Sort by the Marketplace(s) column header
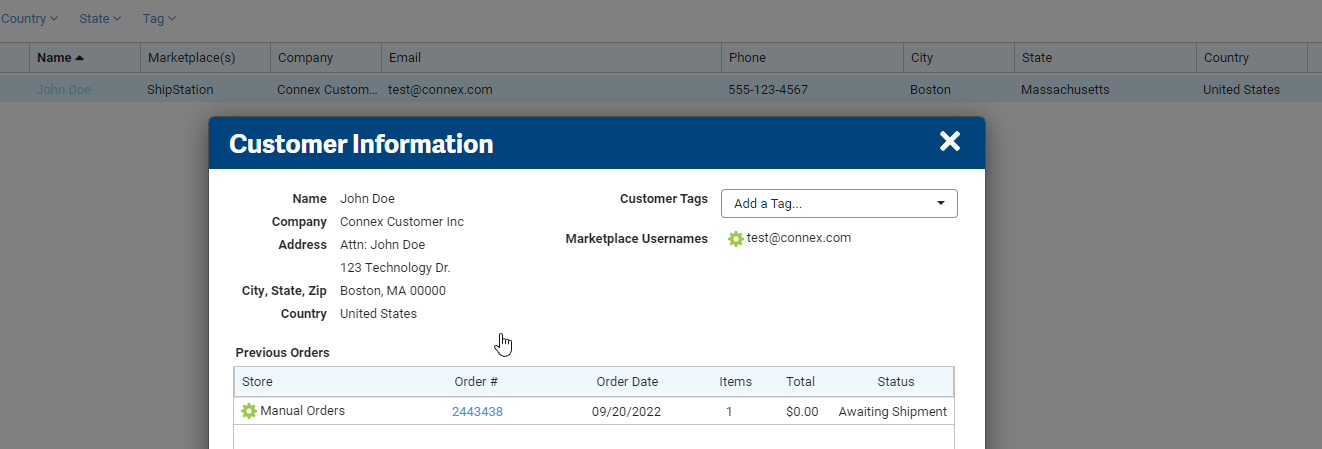Viewport: 1322px width, 449px height. point(205,58)
